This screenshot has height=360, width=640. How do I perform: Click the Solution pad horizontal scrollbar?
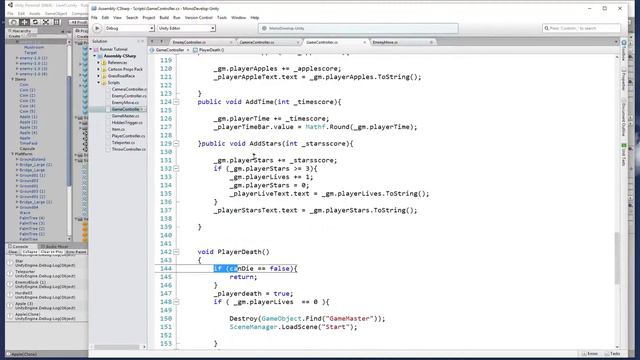(117, 347)
